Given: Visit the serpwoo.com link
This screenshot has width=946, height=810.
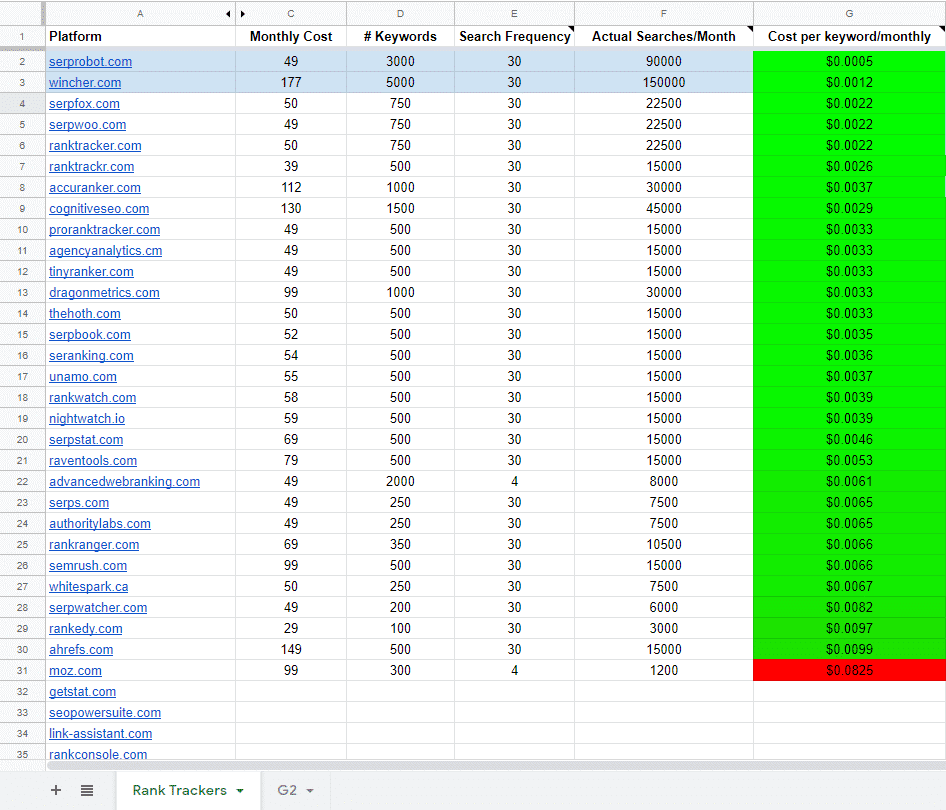Looking at the screenshot, I should [87, 125].
